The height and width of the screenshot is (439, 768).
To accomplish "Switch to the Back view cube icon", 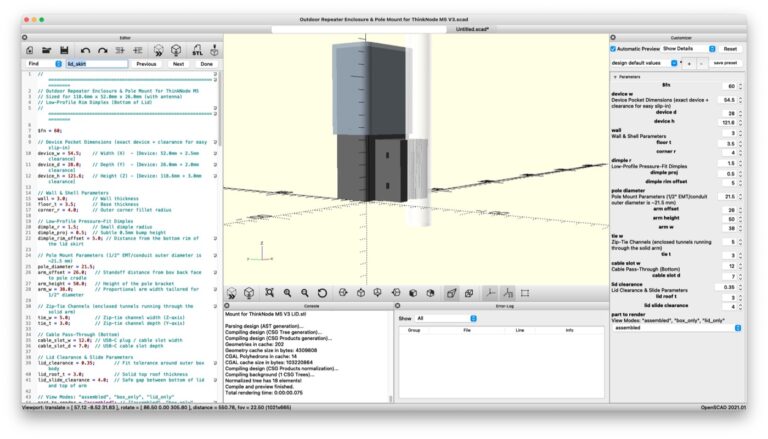I will pyautogui.click(x=431, y=293).
